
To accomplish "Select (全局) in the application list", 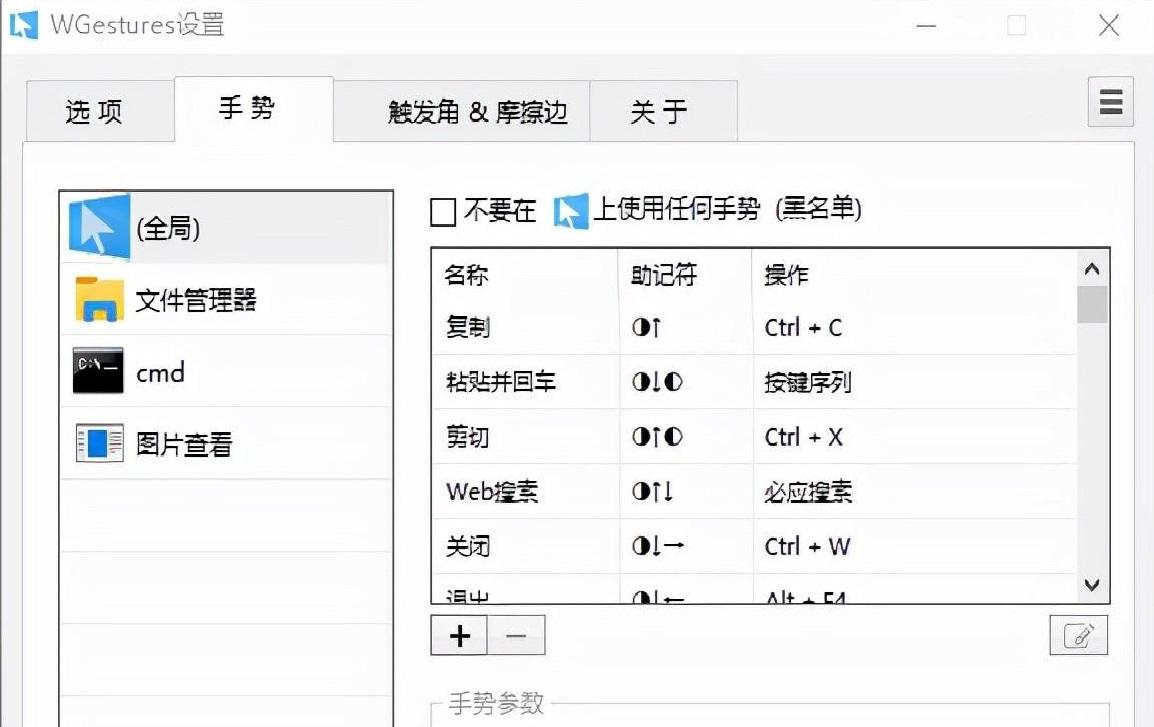I will pyautogui.click(x=226, y=228).
